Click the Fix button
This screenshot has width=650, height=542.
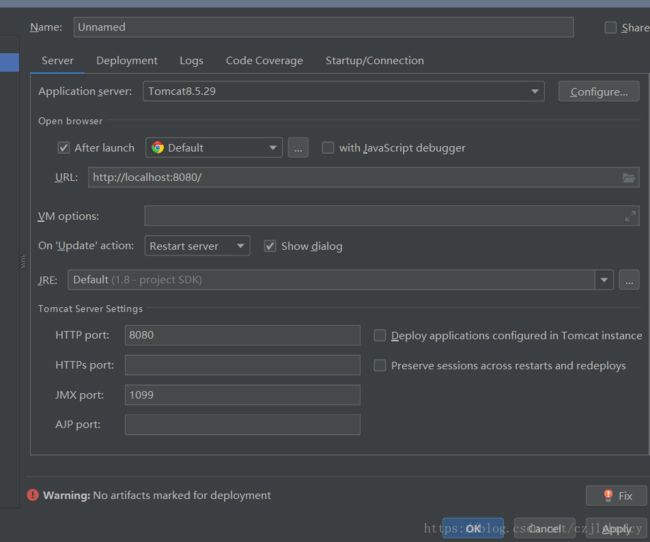tap(616, 496)
